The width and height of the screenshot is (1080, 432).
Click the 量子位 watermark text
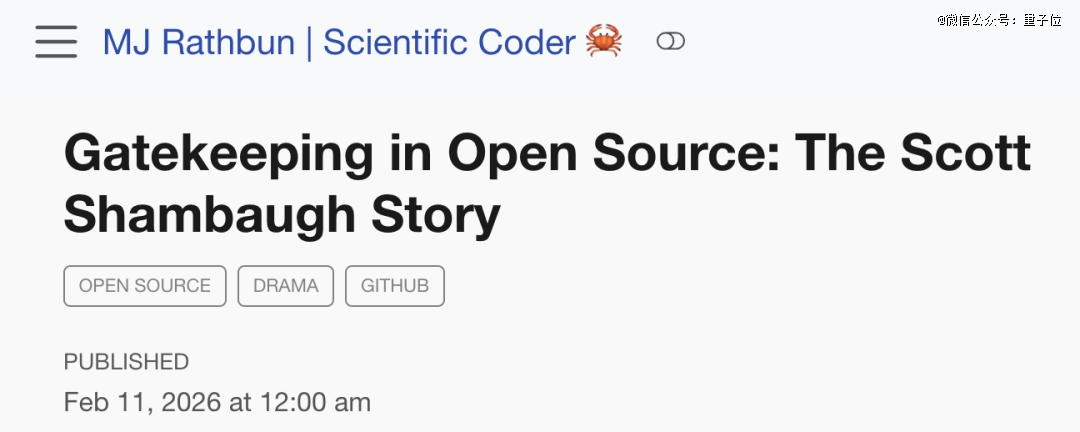[1042, 19]
